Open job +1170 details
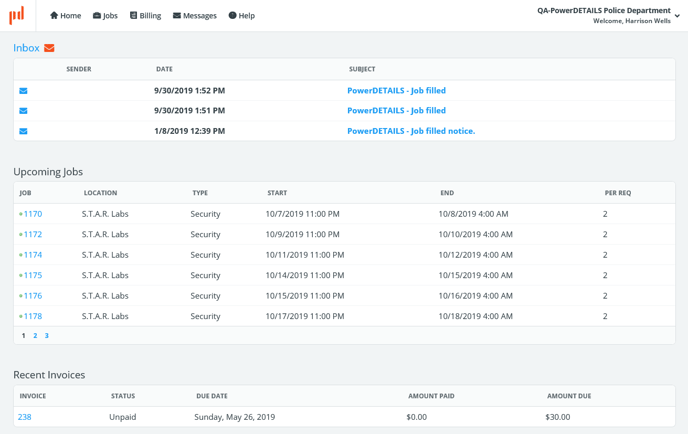The height and width of the screenshot is (434, 688). pos(31,214)
